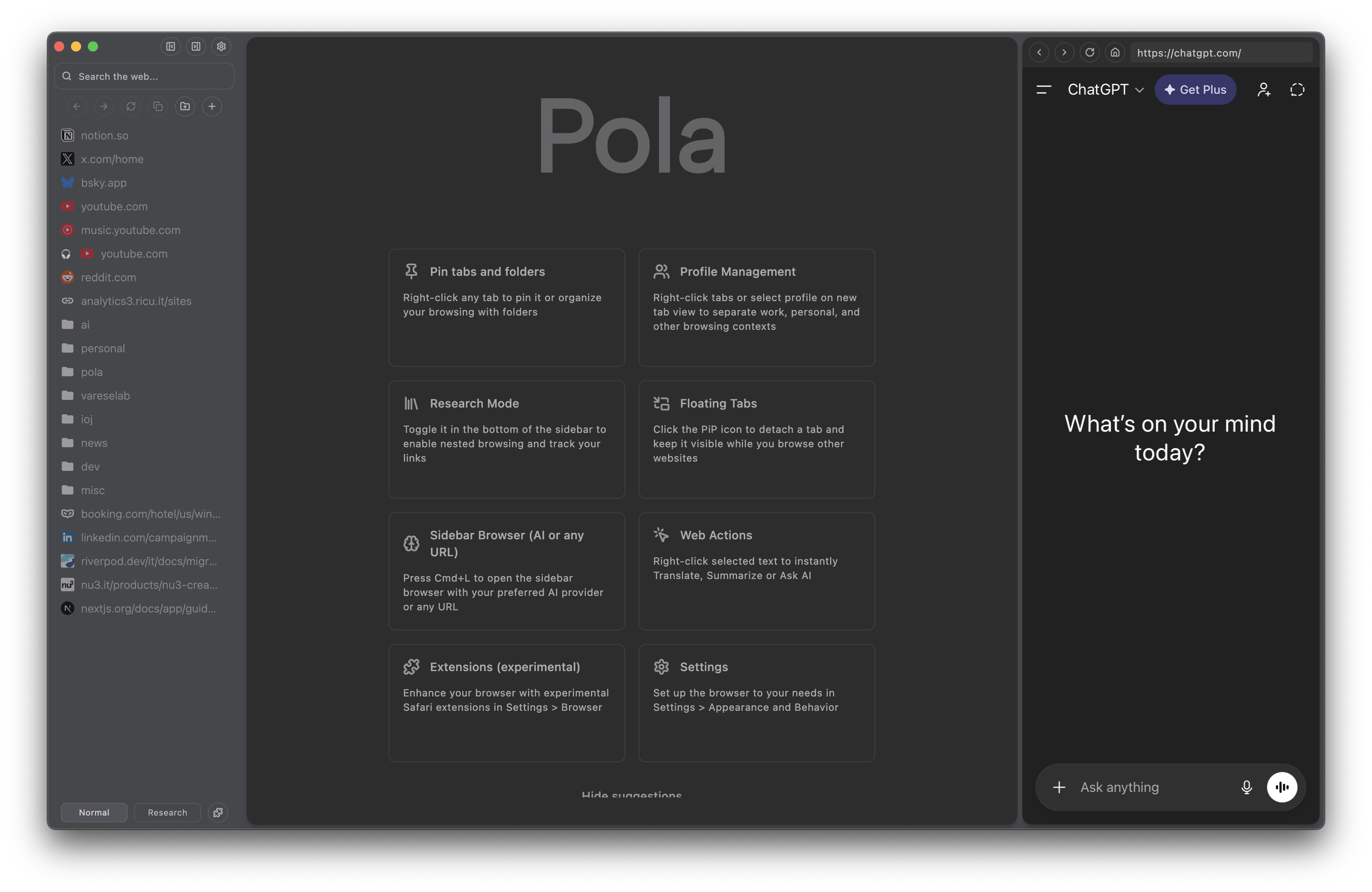Use the microphone icon in ChatGPT input
The width and height of the screenshot is (1372, 892).
pyautogui.click(x=1246, y=786)
